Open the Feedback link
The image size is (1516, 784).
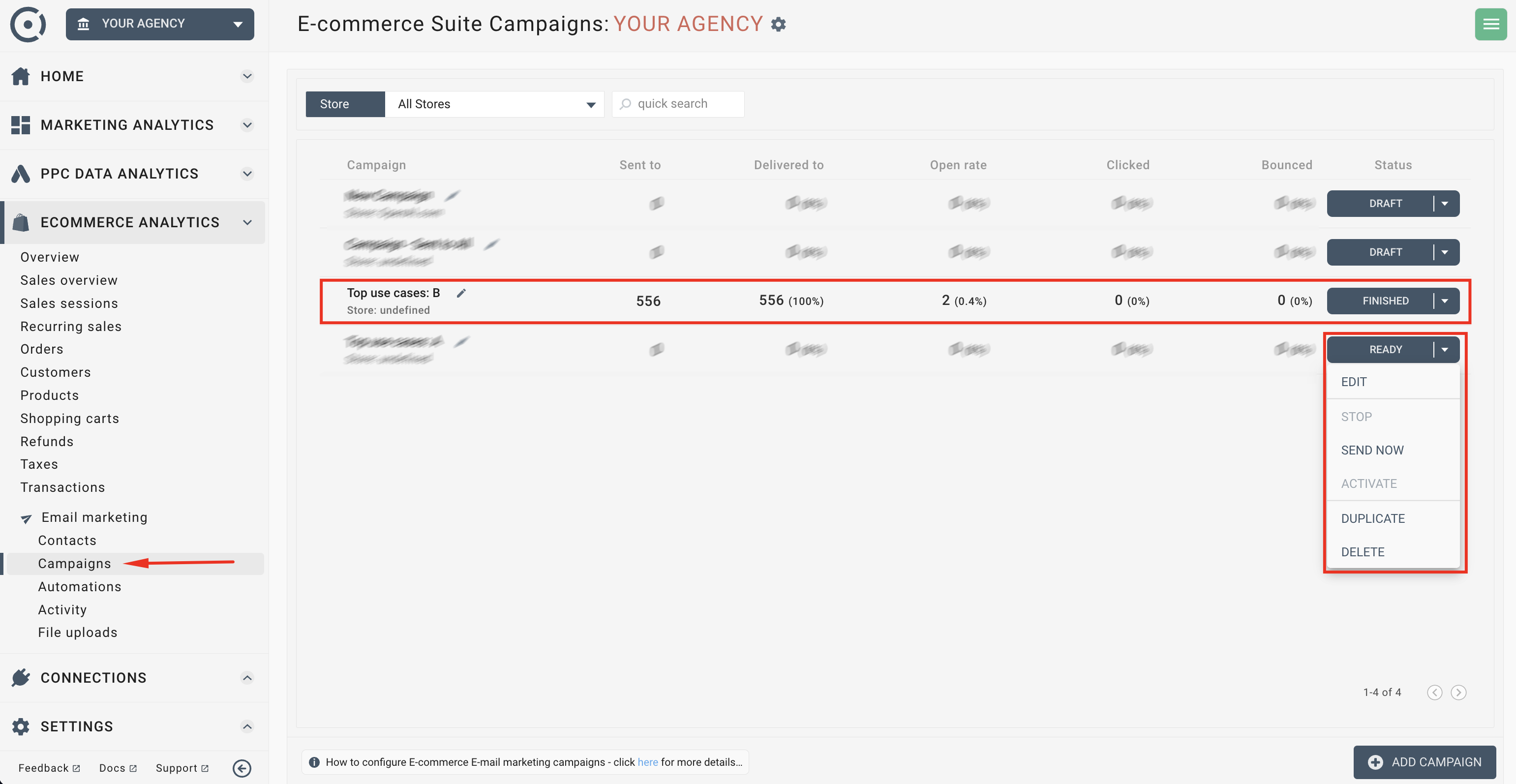[x=49, y=768]
